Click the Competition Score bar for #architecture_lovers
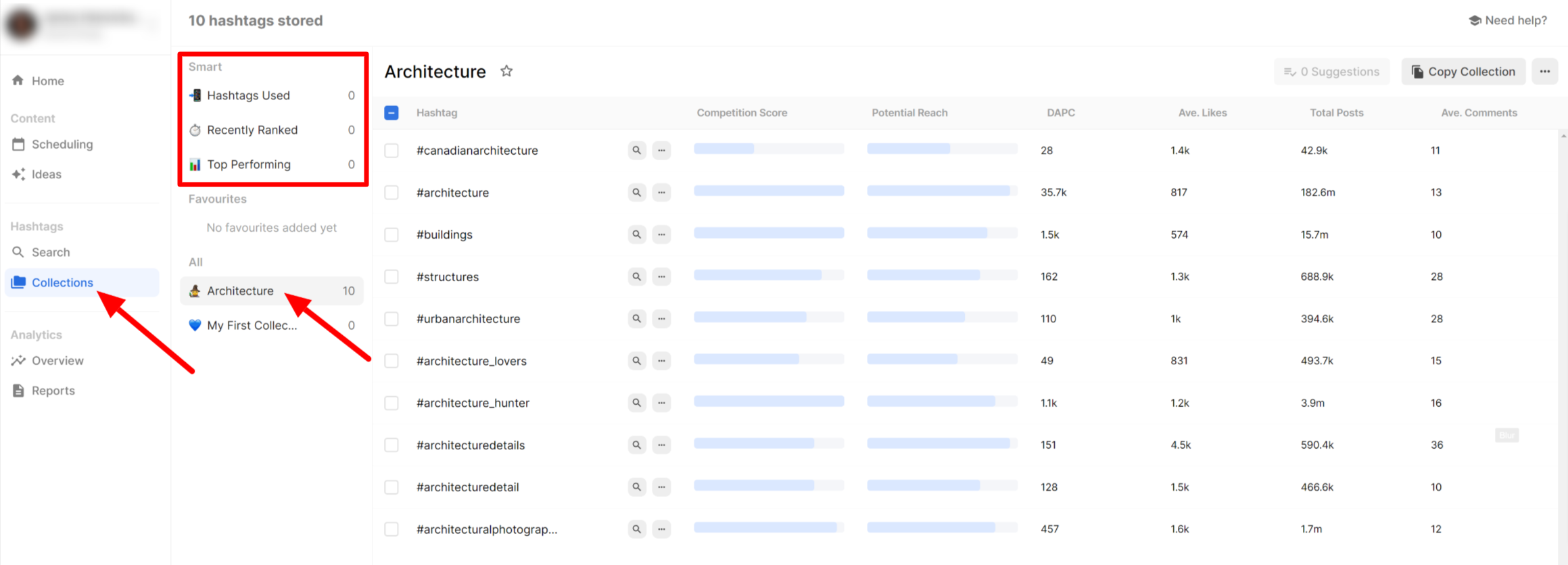This screenshot has width=1568, height=565. coord(768,360)
